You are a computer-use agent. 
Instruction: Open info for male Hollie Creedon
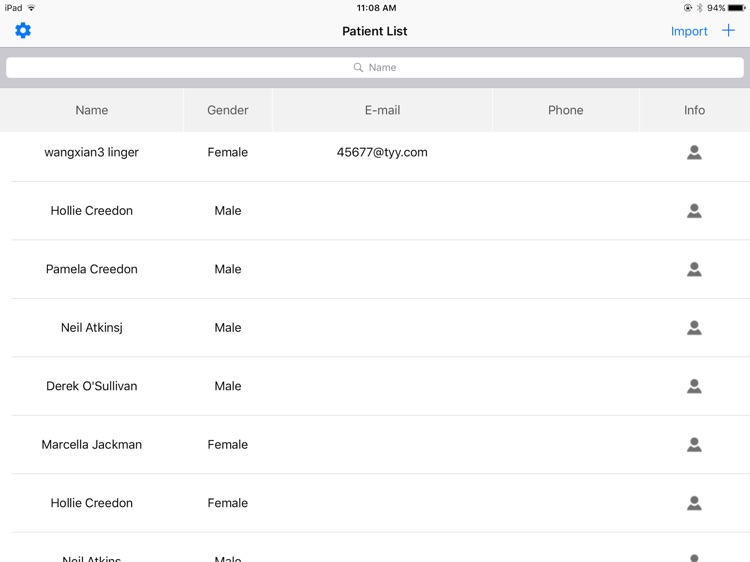coord(694,211)
